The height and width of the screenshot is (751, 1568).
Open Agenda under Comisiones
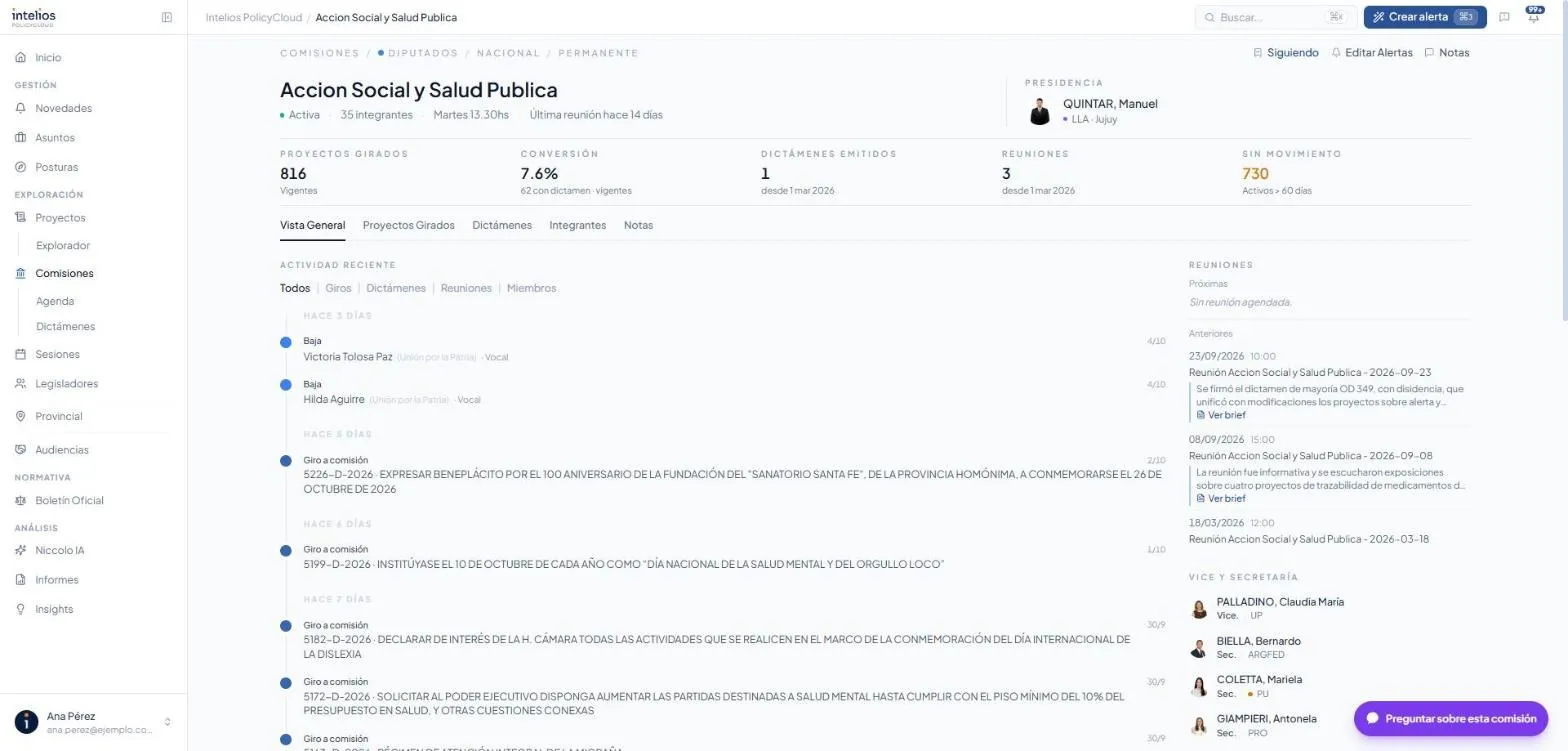point(55,301)
